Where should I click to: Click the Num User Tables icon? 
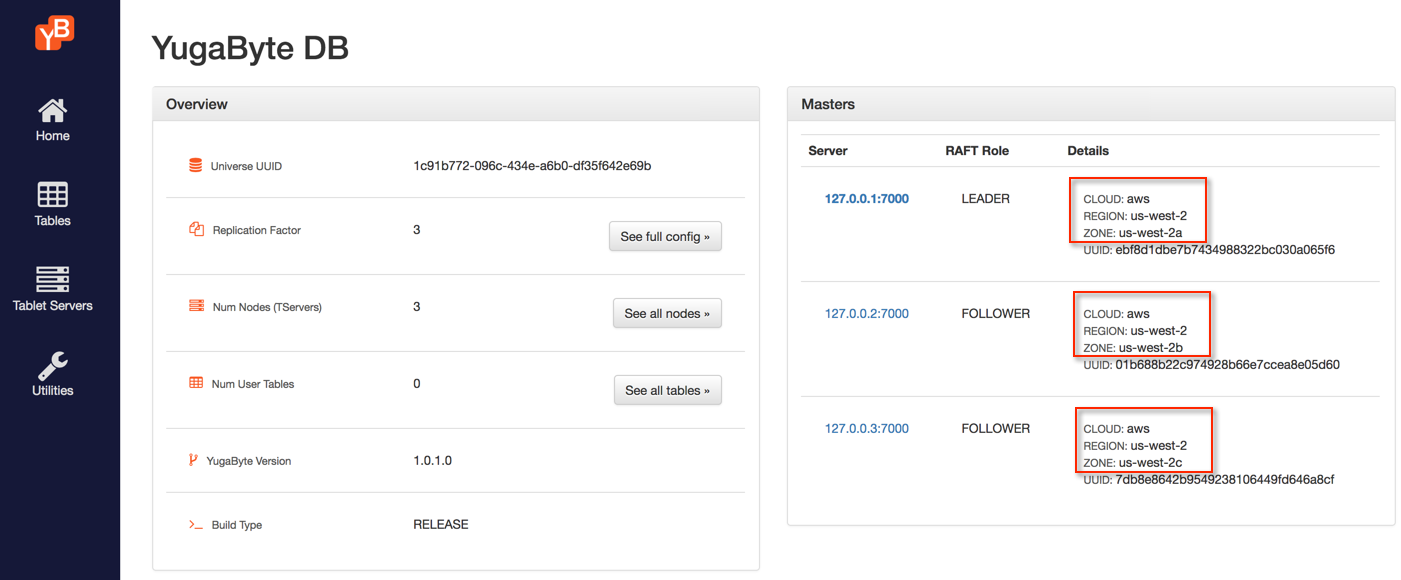tap(196, 383)
